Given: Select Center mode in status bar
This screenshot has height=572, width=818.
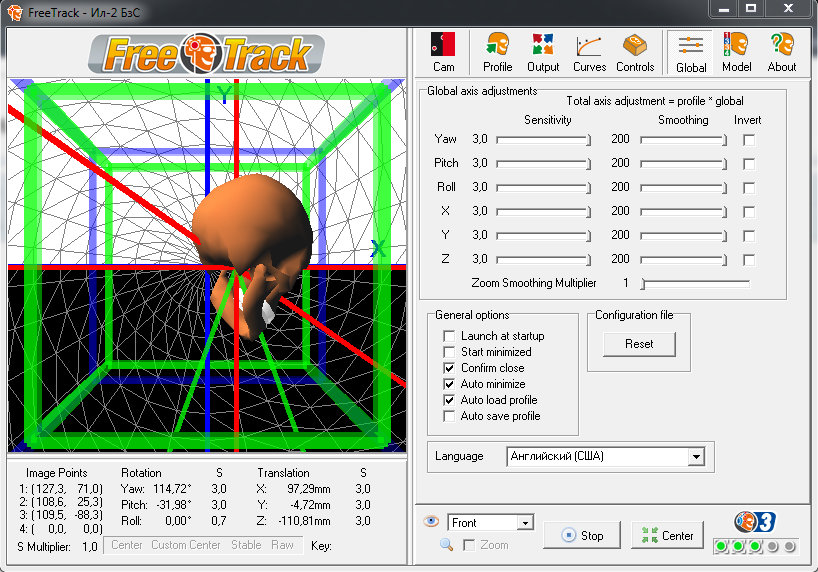Looking at the screenshot, I should (x=127, y=545).
